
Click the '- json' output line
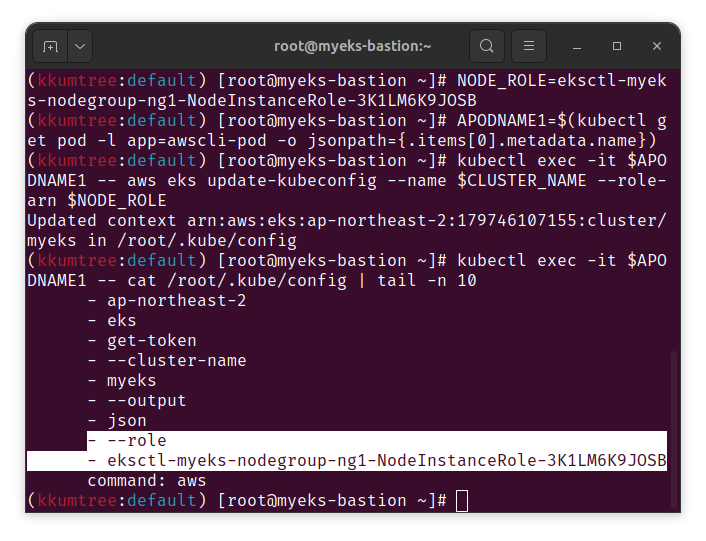pos(117,421)
